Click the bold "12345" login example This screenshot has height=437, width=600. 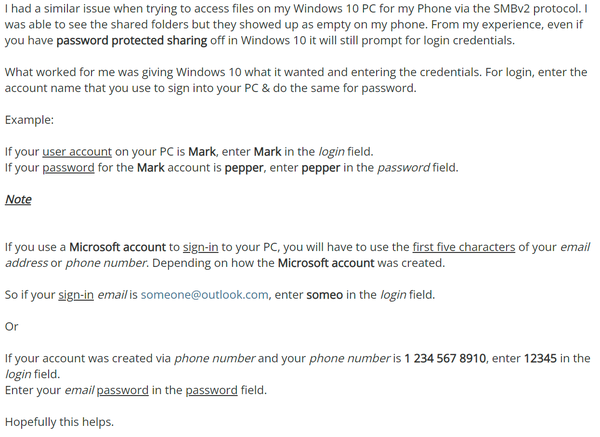(x=540, y=358)
